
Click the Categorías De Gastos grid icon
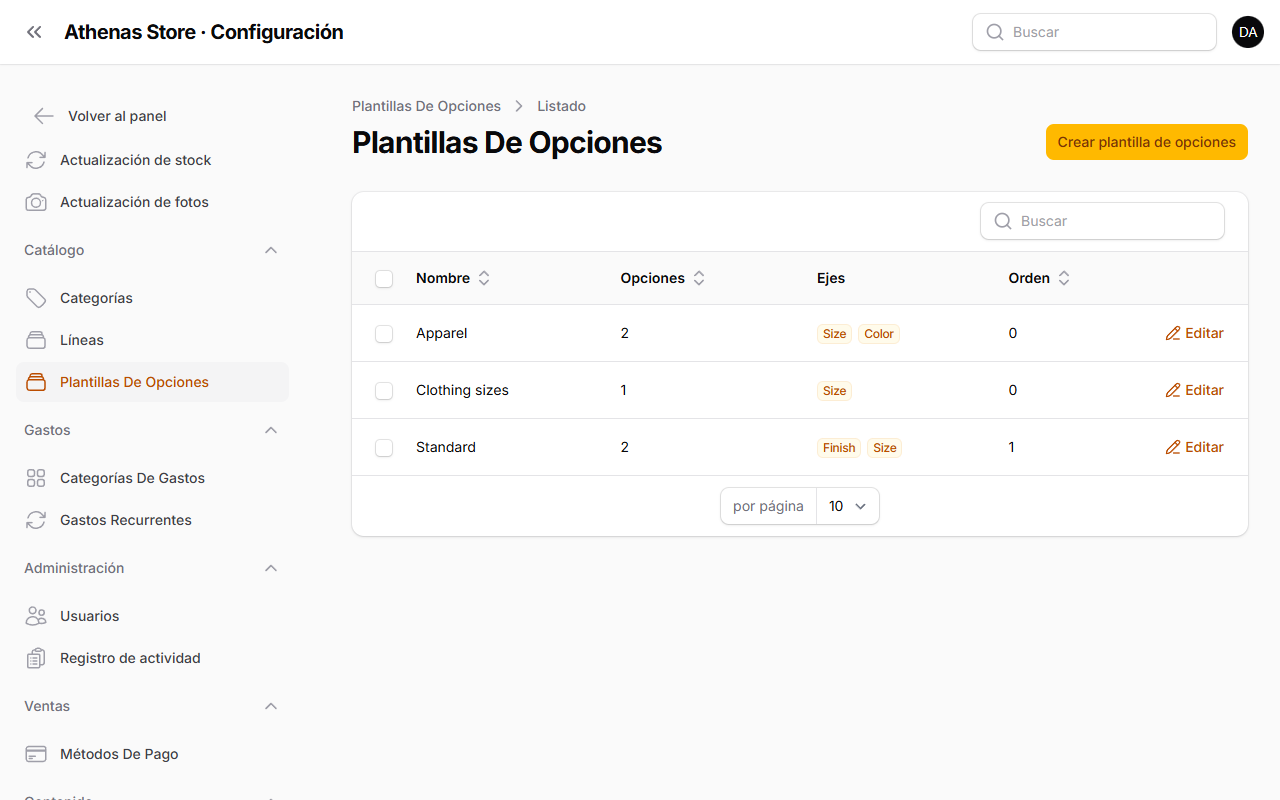coord(36,478)
